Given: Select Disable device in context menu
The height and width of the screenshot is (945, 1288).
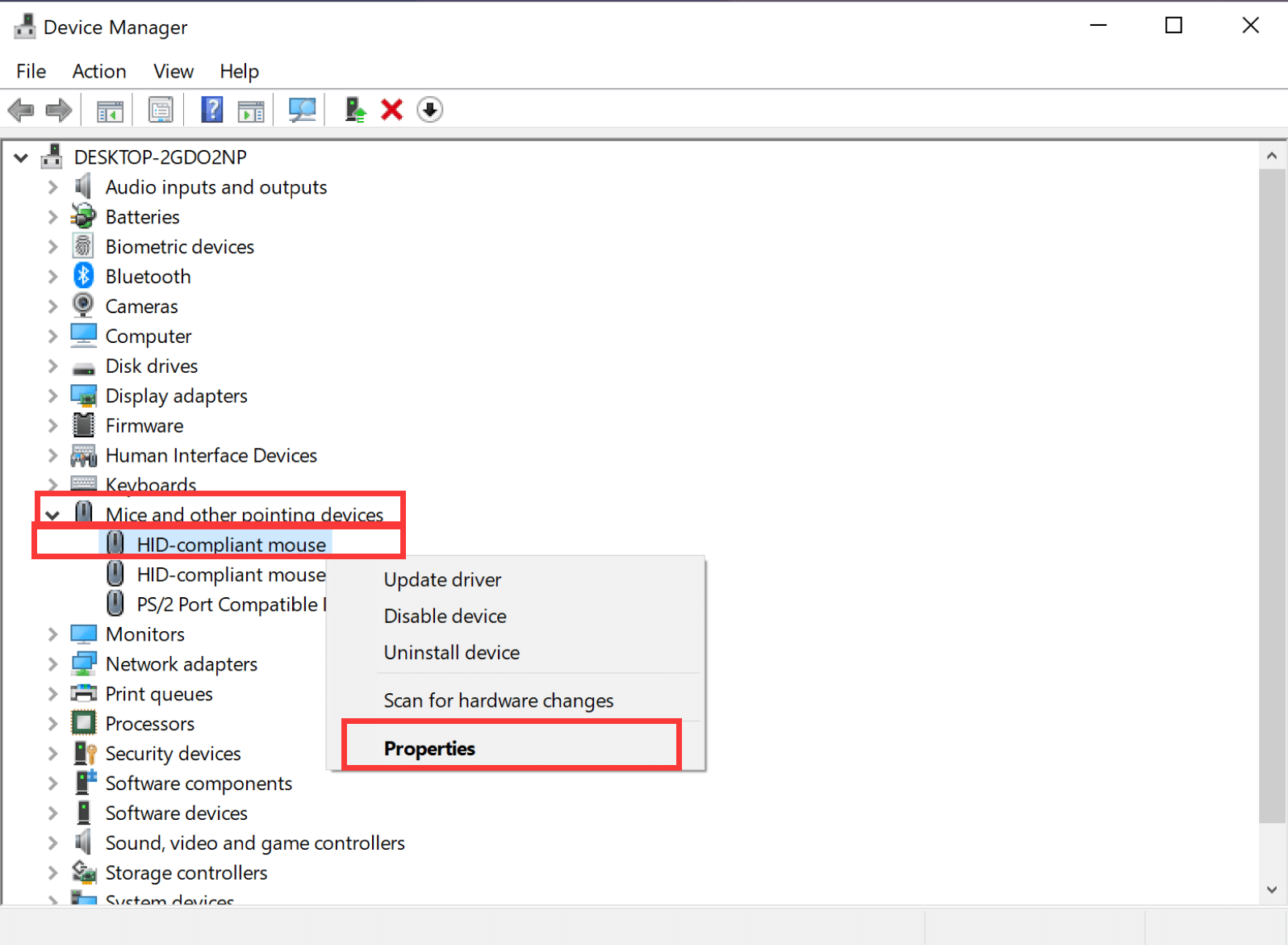Looking at the screenshot, I should (445, 616).
